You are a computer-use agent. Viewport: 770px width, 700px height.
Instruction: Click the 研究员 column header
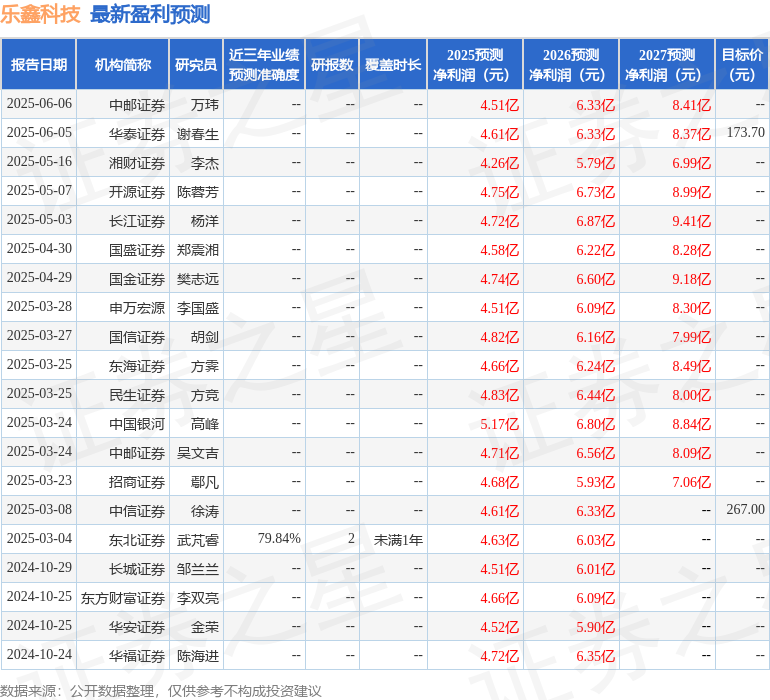(196, 64)
